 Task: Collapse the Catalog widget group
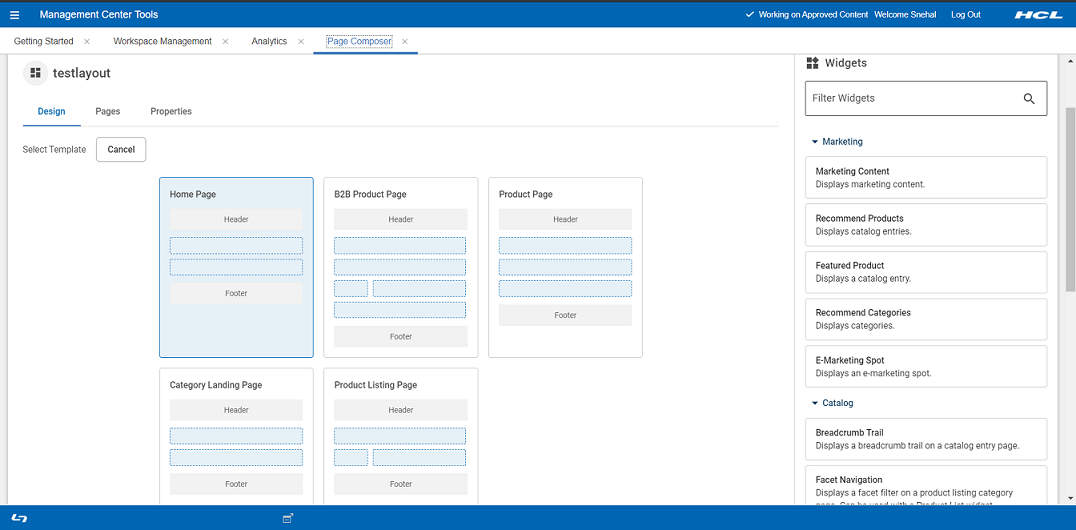(815, 403)
